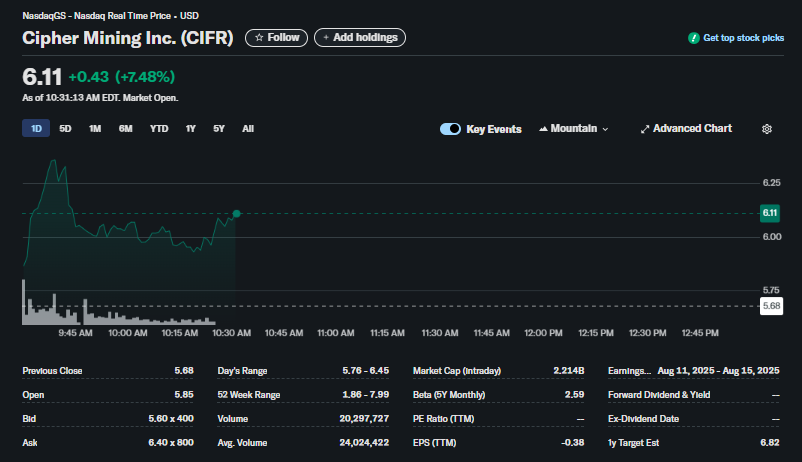Click the NasdaqGS Real Time Price header text
The image size is (802, 462).
click(110, 16)
